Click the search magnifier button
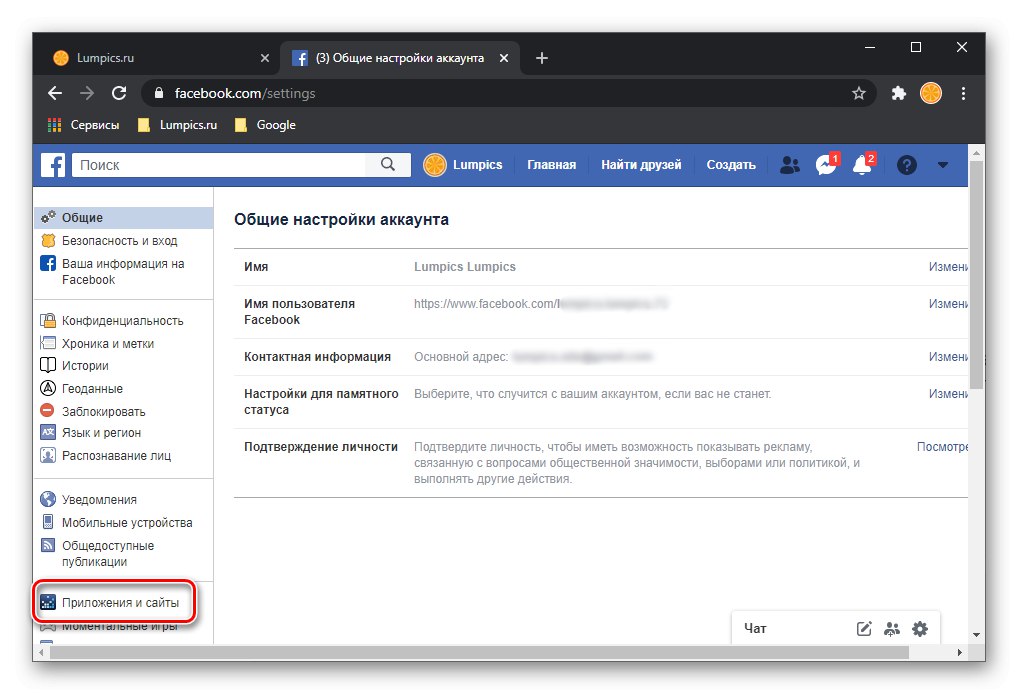 point(388,165)
